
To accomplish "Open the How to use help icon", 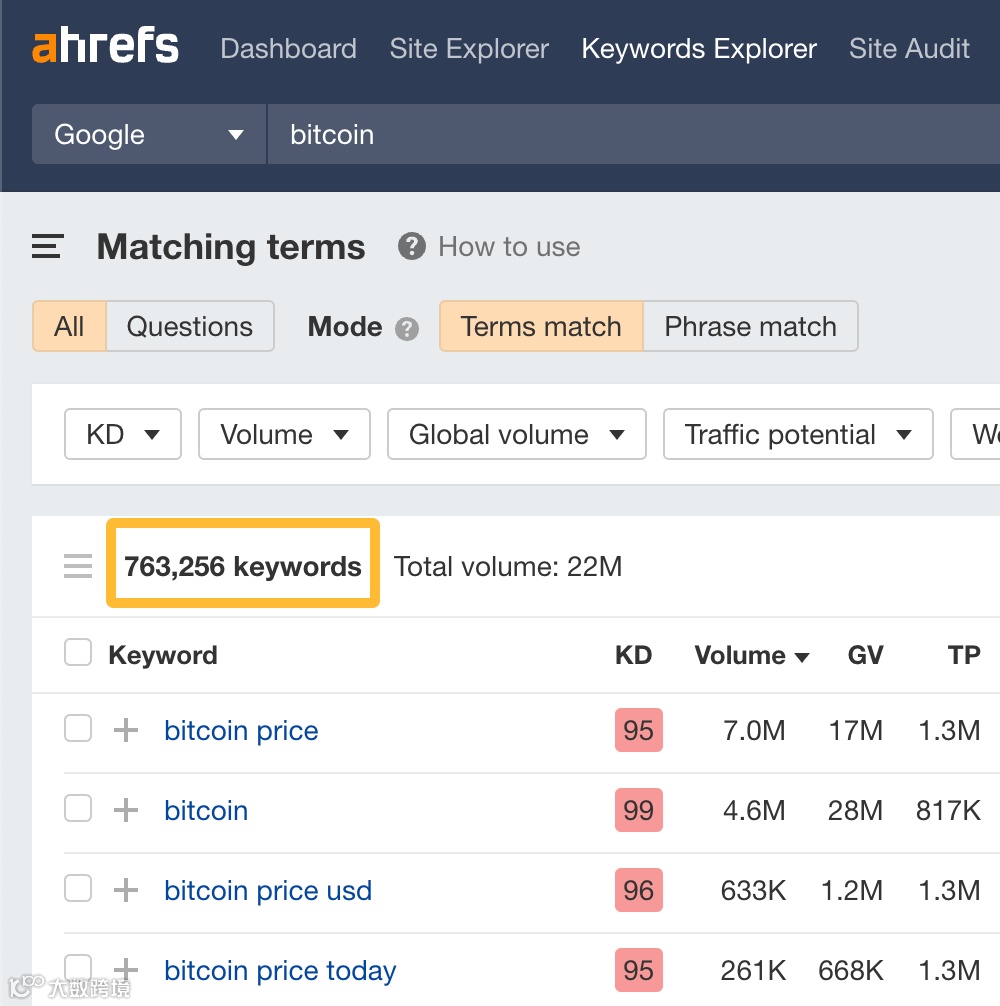I will click(411, 246).
